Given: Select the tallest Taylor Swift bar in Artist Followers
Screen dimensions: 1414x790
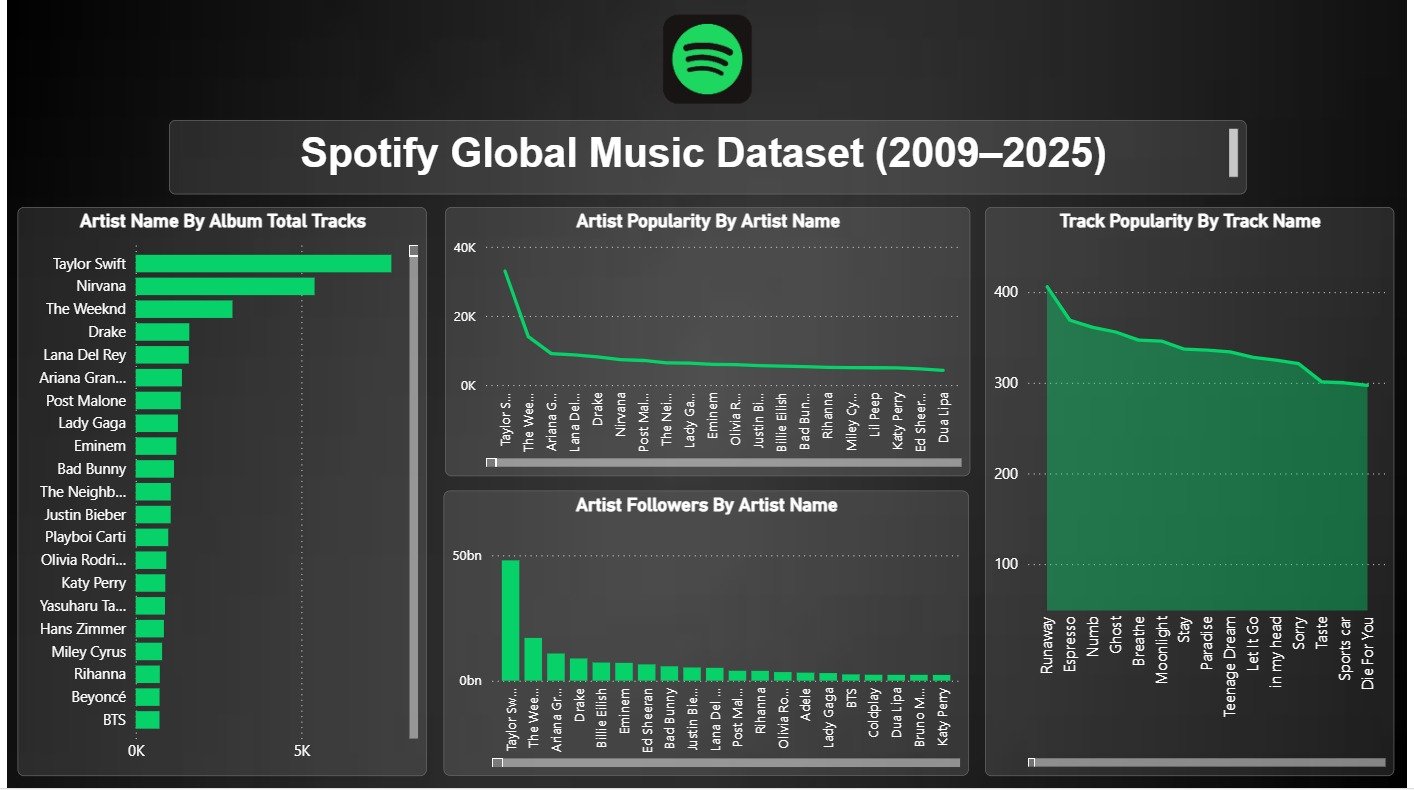Looking at the screenshot, I should (x=510, y=620).
